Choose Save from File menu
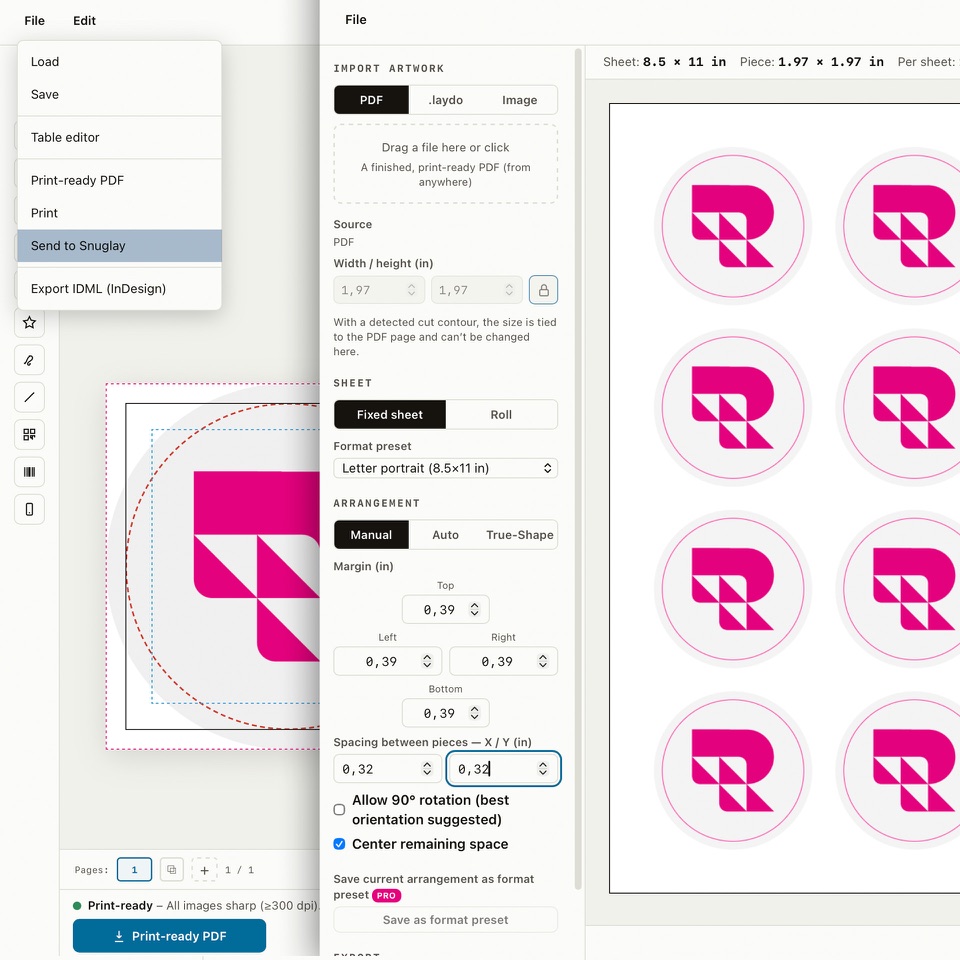 119,94
